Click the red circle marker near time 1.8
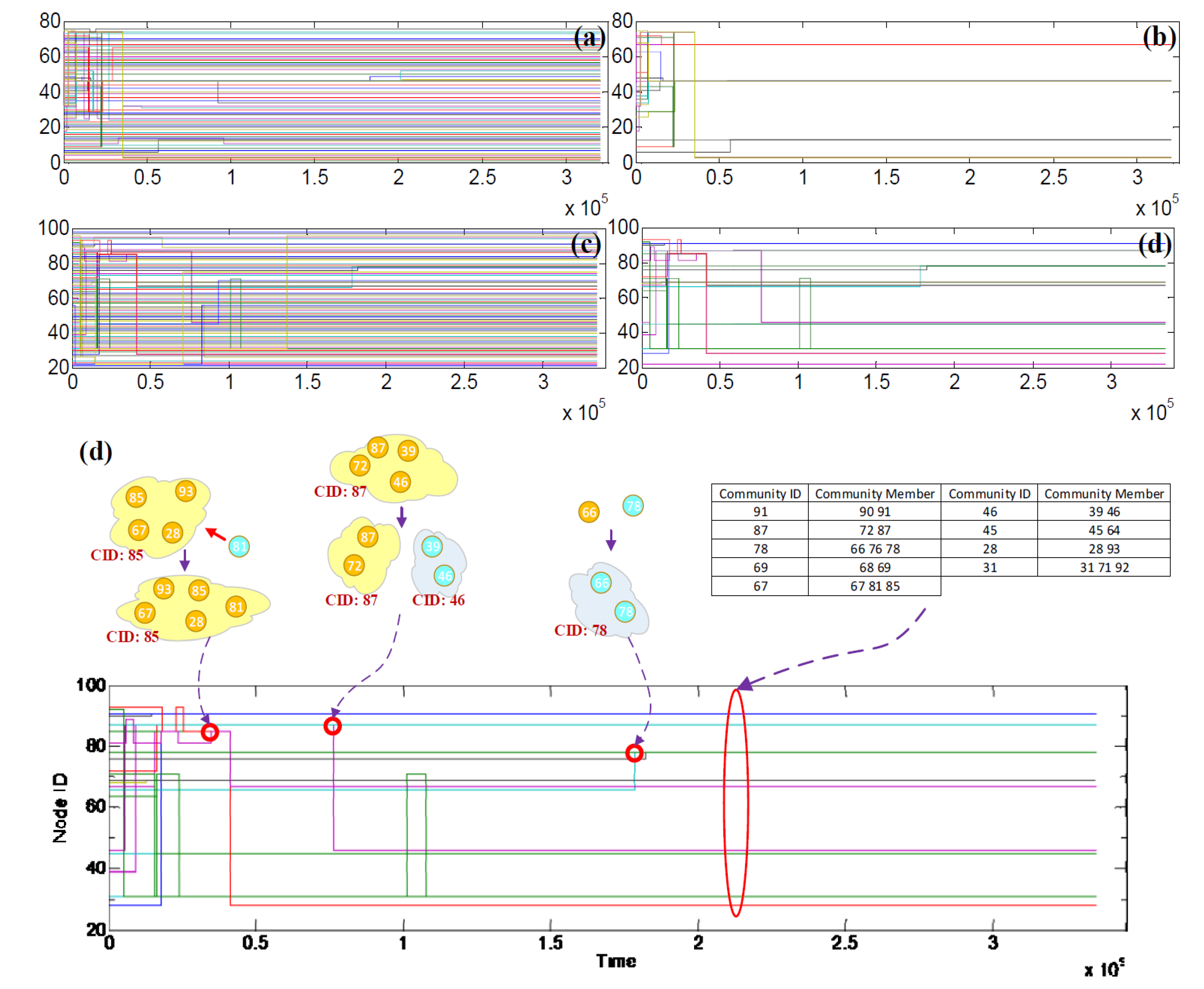 click(634, 753)
